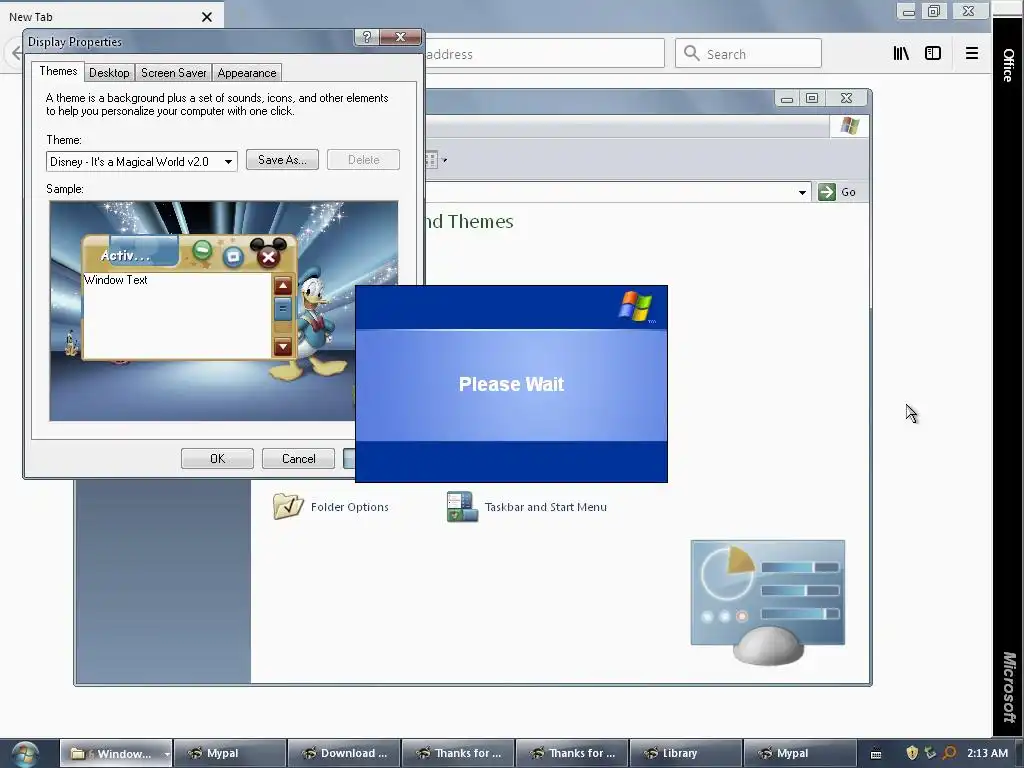Open the Appearance tab
Image resolution: width=1024 pixels, height=768 pixels.
tap(247, 72)
